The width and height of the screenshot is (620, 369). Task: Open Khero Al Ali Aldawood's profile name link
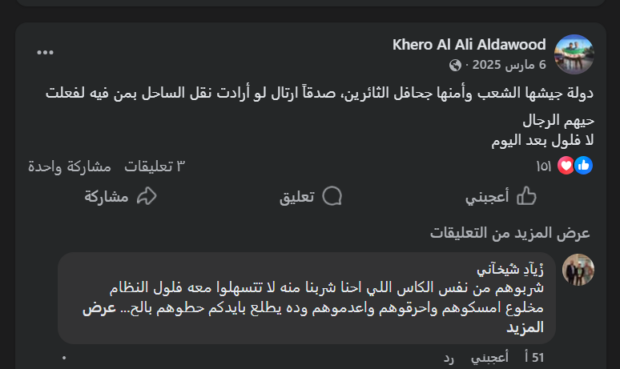[469, 45]
